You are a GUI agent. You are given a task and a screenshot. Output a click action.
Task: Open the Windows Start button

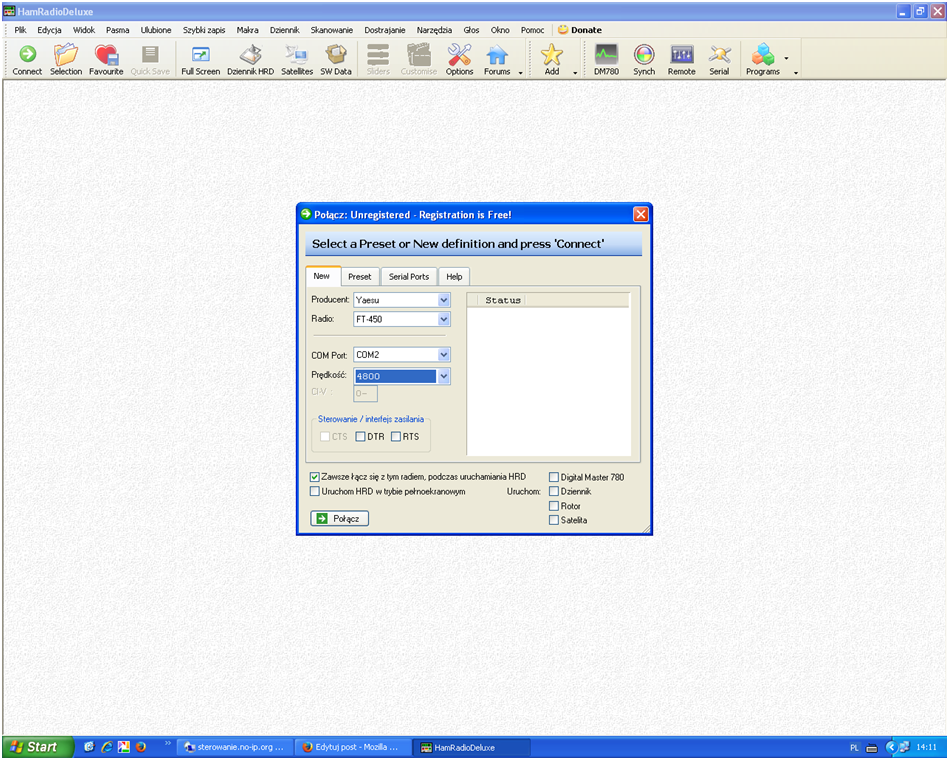pyautogui.click(x=36, y=747)
